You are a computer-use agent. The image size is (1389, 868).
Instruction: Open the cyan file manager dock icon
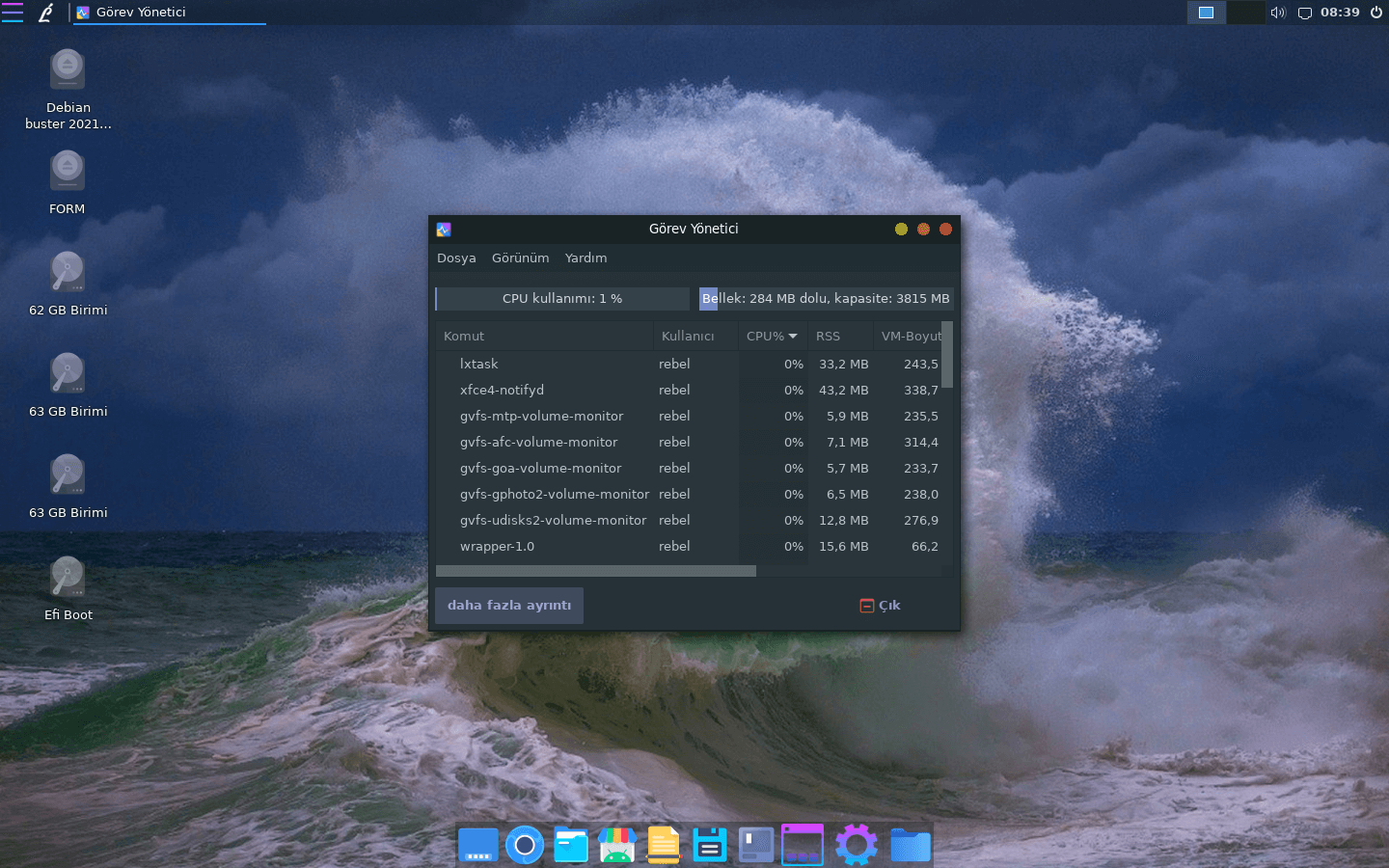click(571, 845)
